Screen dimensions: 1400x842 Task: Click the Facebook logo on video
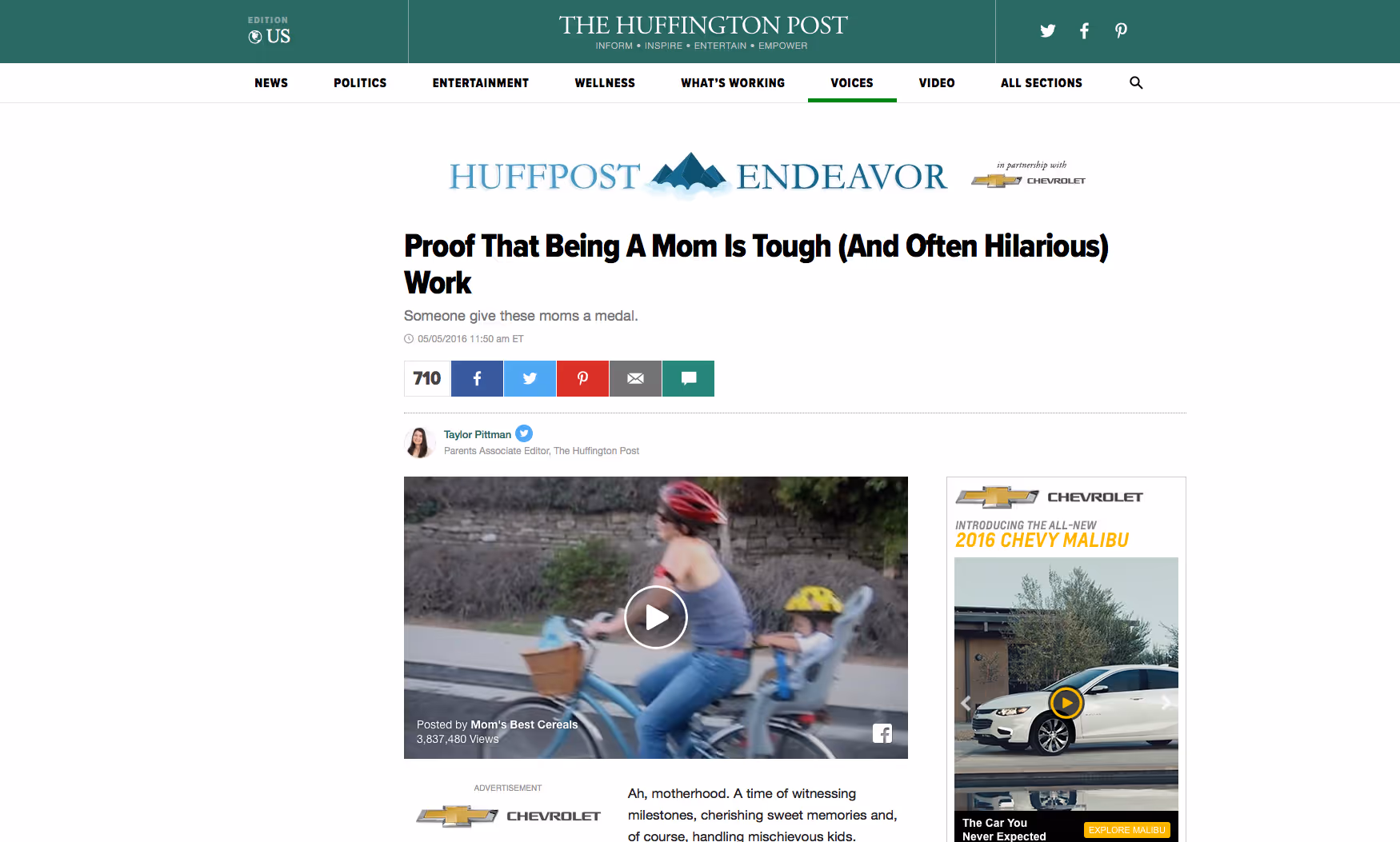(x=882, y=733)
